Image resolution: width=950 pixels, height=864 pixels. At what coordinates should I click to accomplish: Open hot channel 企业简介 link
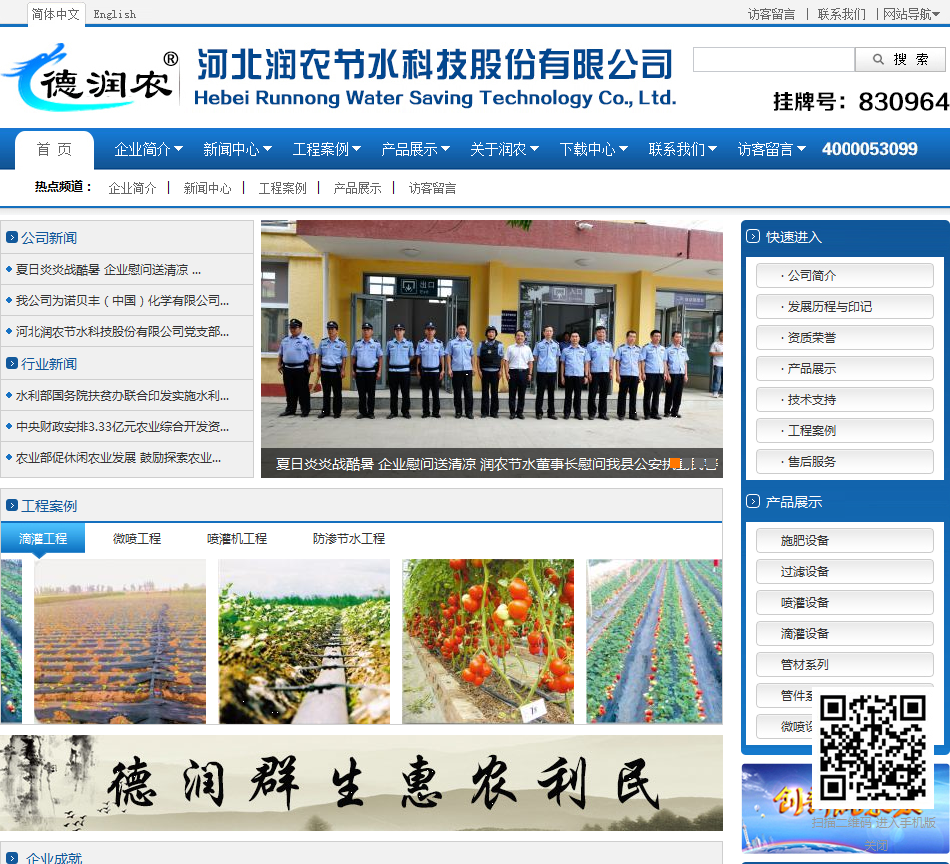[x=132, y=188]
